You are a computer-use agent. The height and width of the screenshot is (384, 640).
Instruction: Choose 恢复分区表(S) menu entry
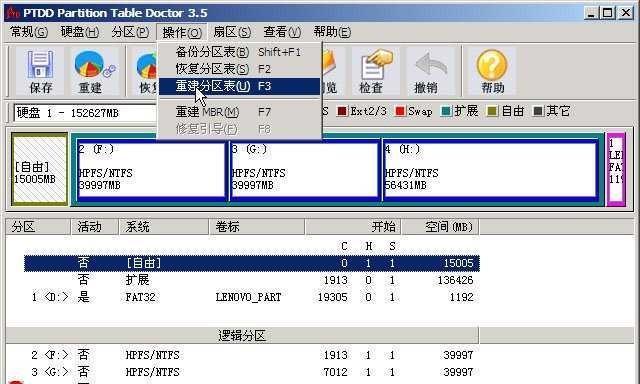(x=239, y=69)
